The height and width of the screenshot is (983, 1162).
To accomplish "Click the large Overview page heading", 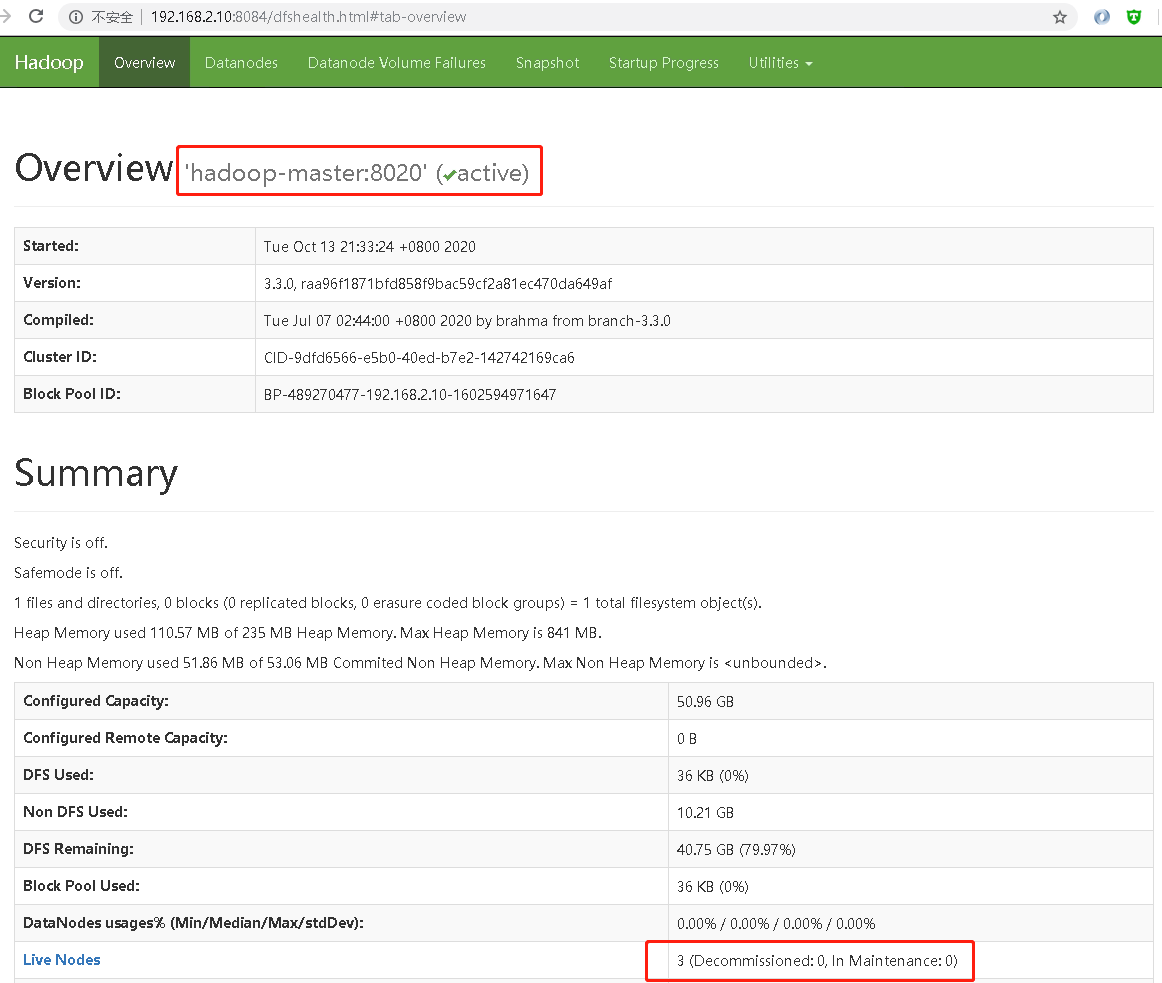I will coord(94,168).
